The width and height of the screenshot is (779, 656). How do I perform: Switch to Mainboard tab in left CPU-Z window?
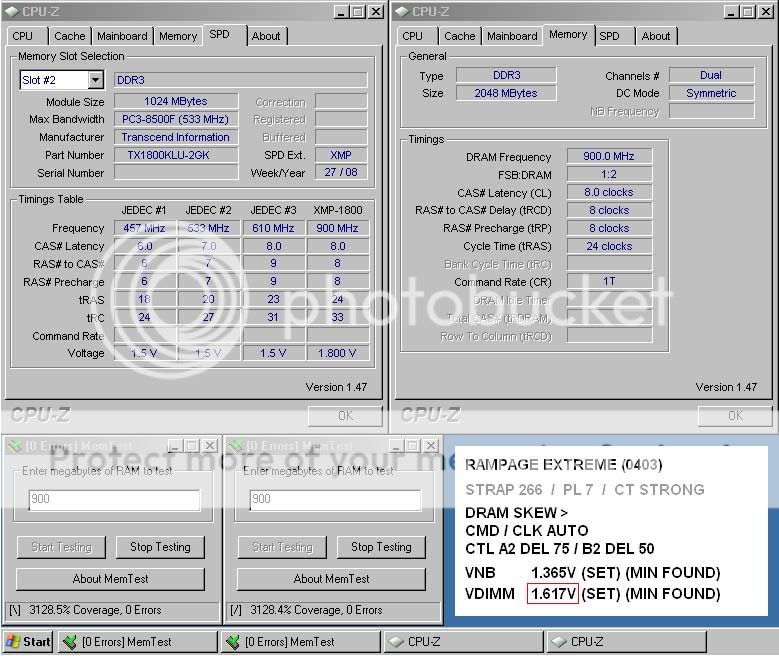[122, 36]
